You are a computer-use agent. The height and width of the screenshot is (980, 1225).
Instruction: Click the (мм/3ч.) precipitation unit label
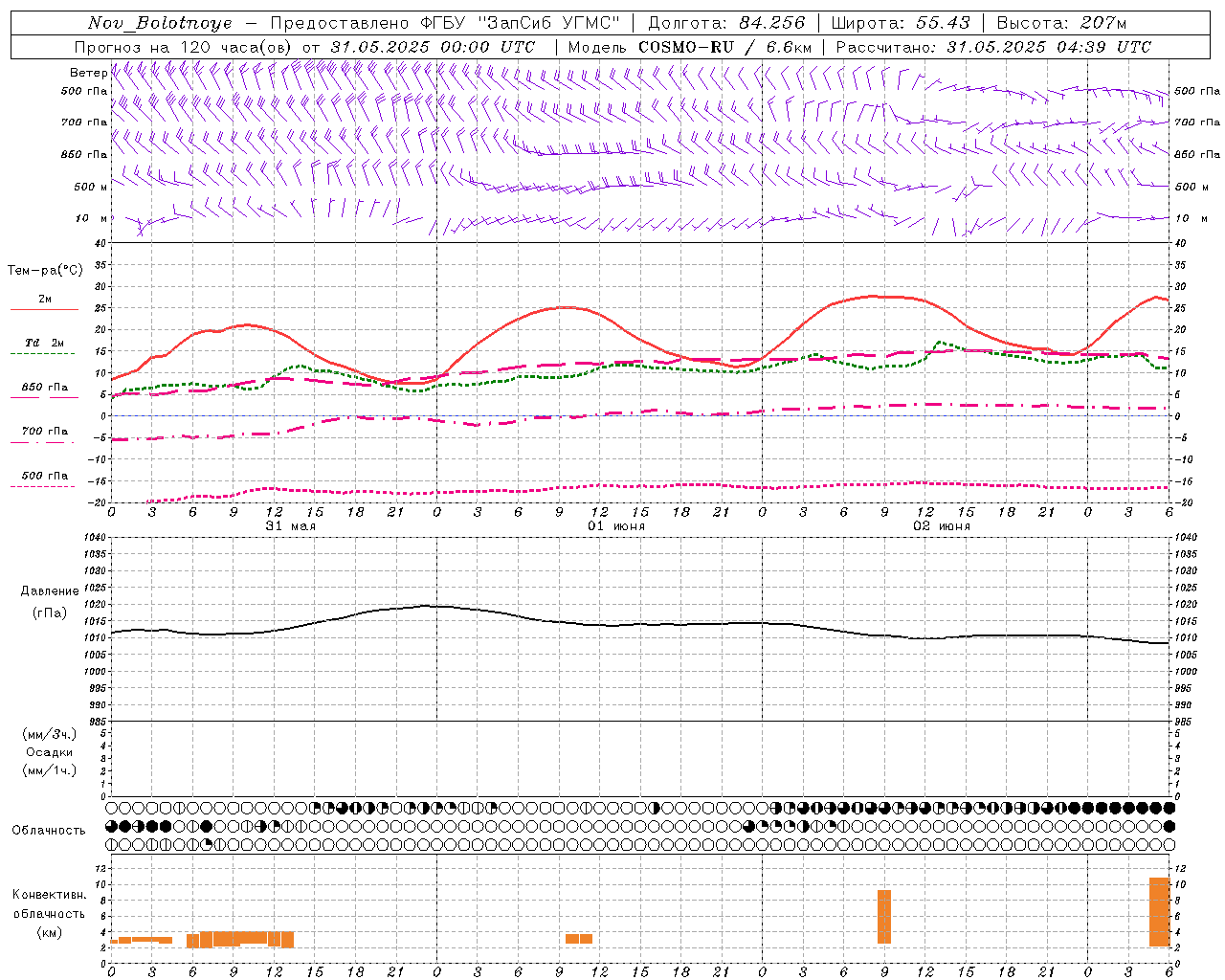(50, 734)
